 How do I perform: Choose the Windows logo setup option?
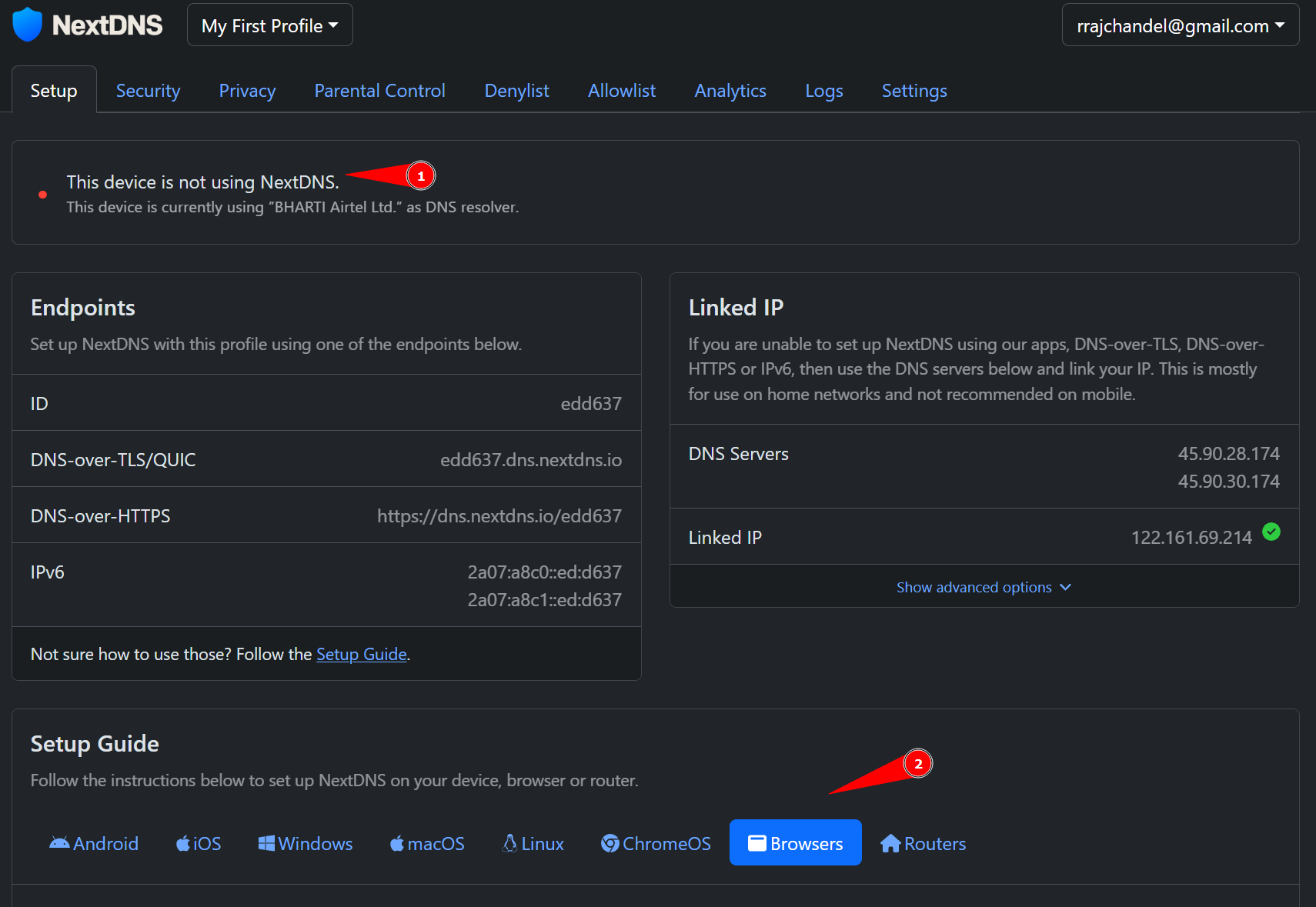266,844
